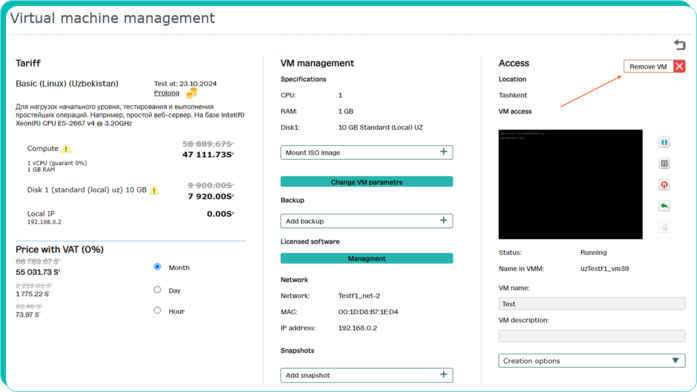This screenshot has height=392, width=697.
Task: Select the Month billing radio button
Action: coord(157,267)
